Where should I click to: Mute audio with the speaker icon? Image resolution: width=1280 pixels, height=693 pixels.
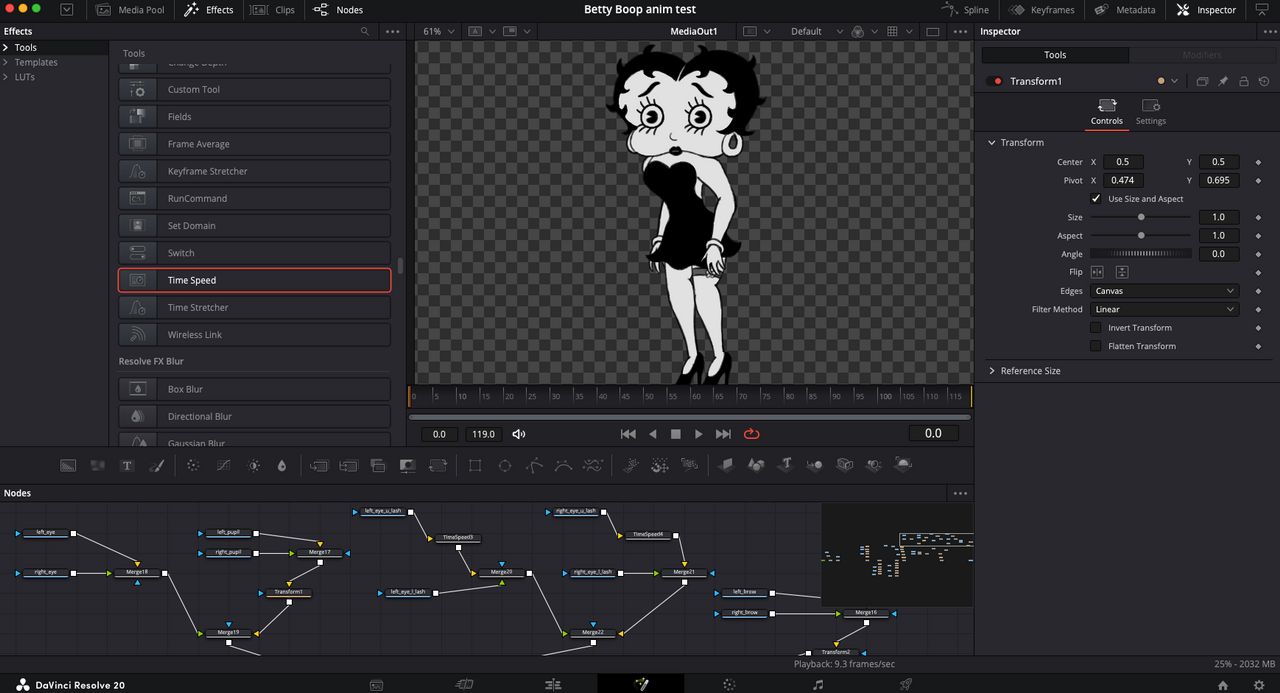pos(518,434)
